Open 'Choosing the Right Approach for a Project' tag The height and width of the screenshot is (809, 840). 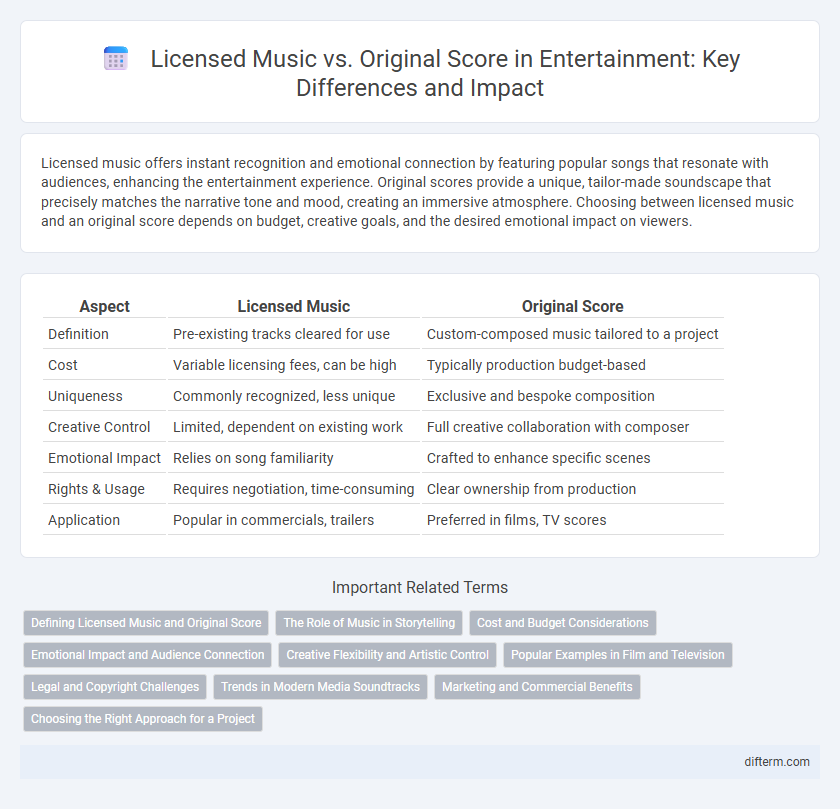tap(142, 719)
